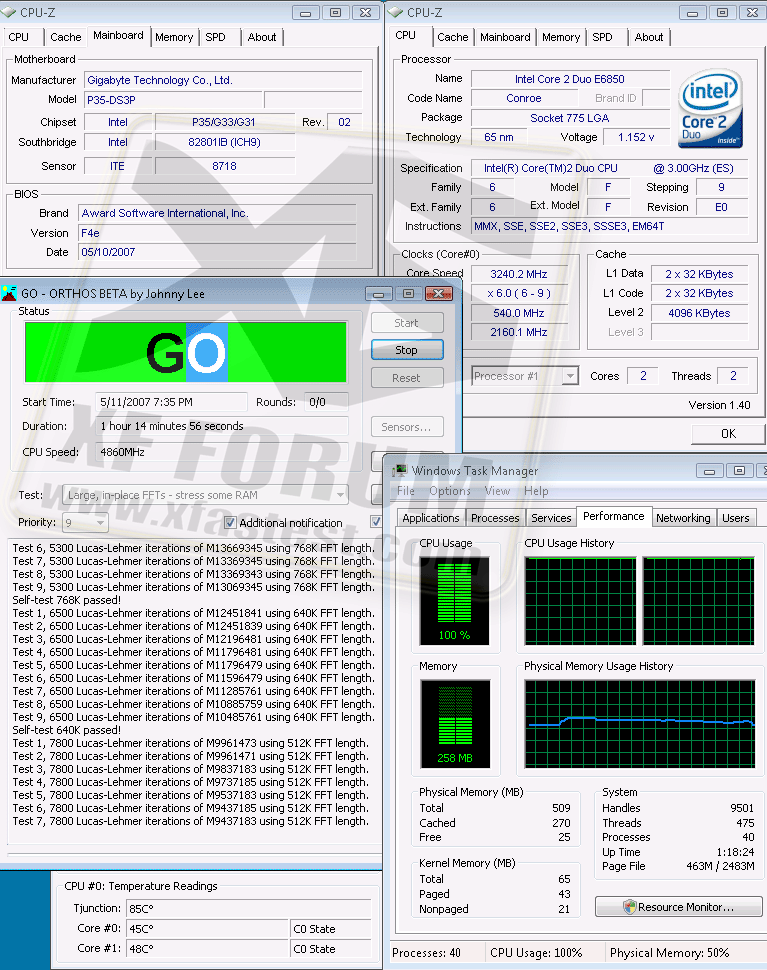767x970 pixels.
Task: Click the Intel Core 2 Duo E6850 name field
Action: pos(570,79)
